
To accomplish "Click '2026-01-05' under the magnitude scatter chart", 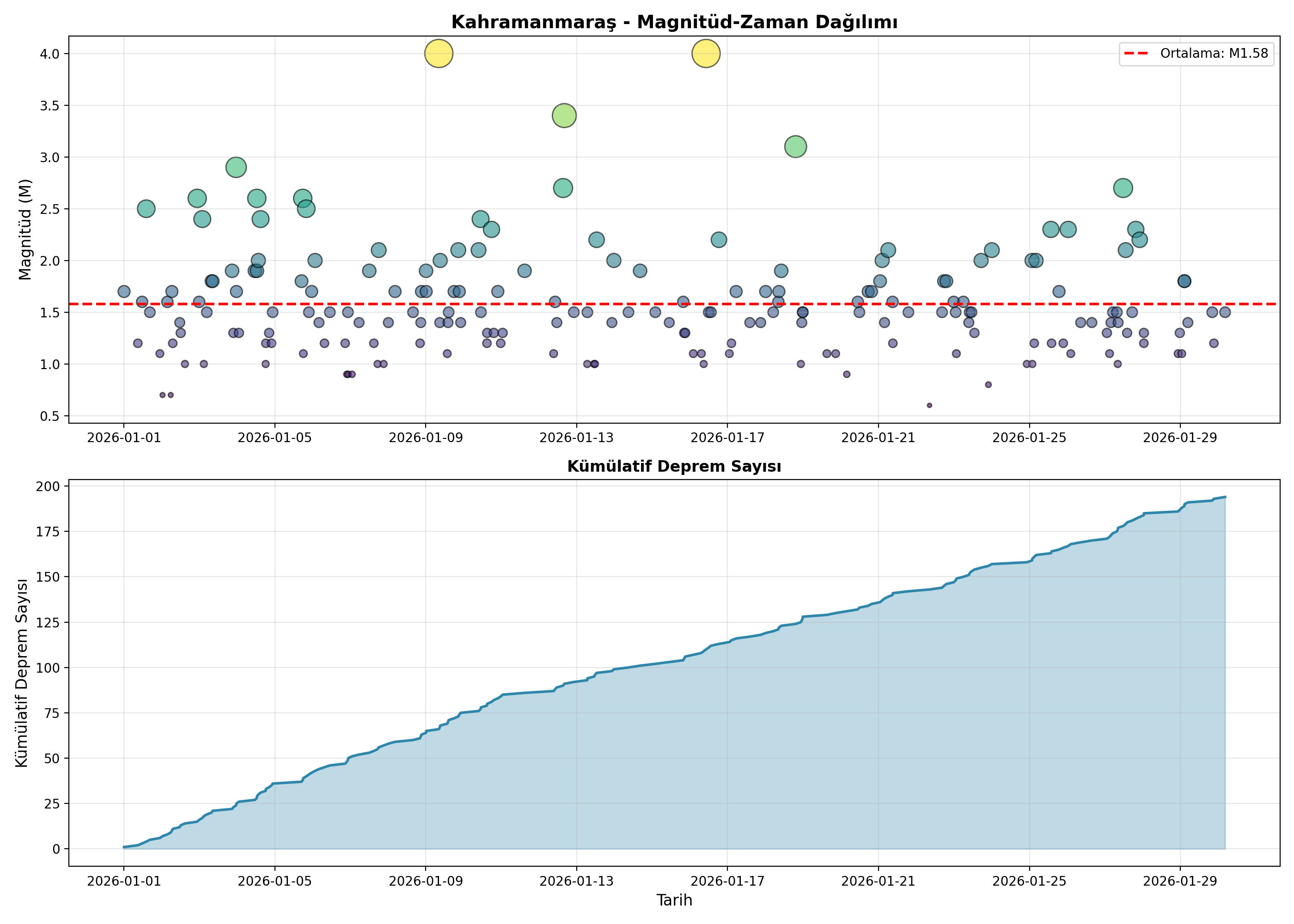I will pyautogui.click(x=275, y=438).
